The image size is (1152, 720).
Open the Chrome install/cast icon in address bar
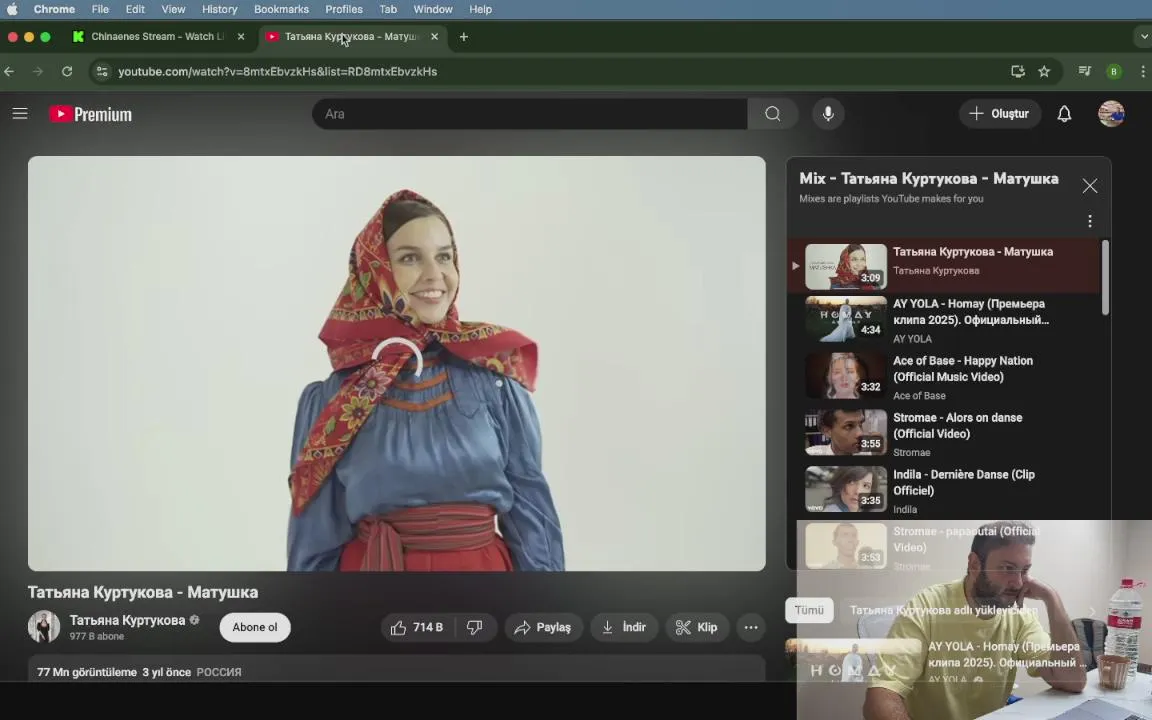point(1018,71)
